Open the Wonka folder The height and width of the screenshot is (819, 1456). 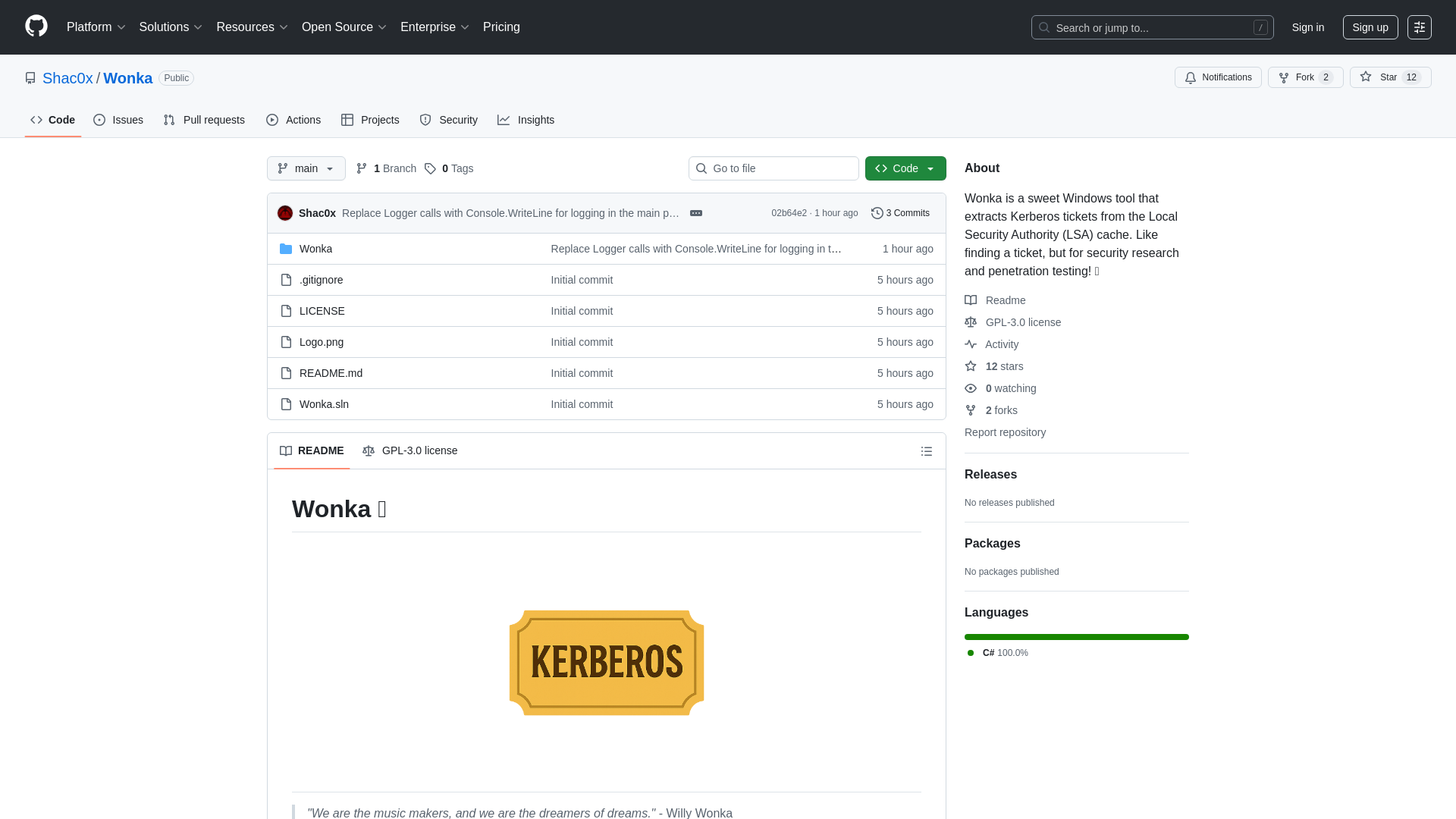(316, 249)
